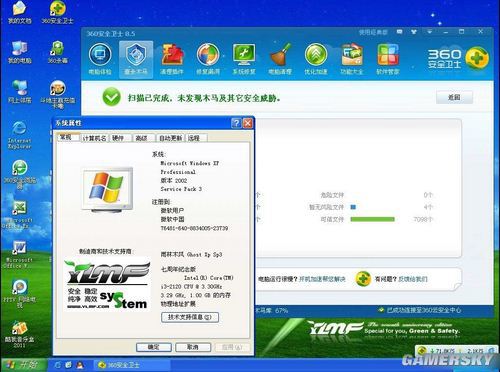Screen dimensions: 500x372
Task: Click the 返回 button in the 360 window
Action: (x=454, y=97)
